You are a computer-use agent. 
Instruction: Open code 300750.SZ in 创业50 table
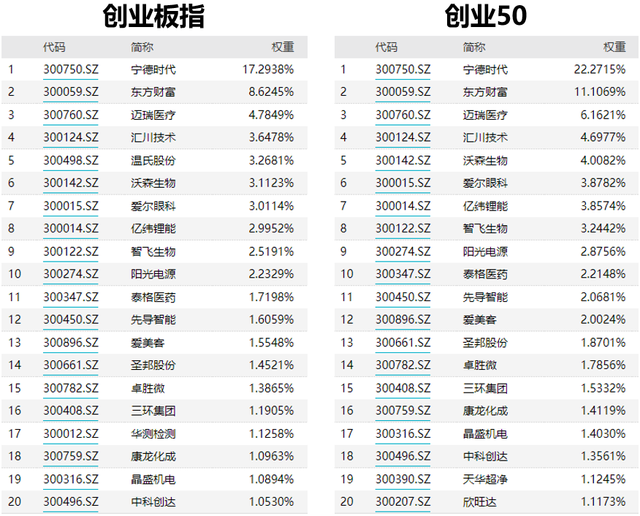click(x=403, y=69)
